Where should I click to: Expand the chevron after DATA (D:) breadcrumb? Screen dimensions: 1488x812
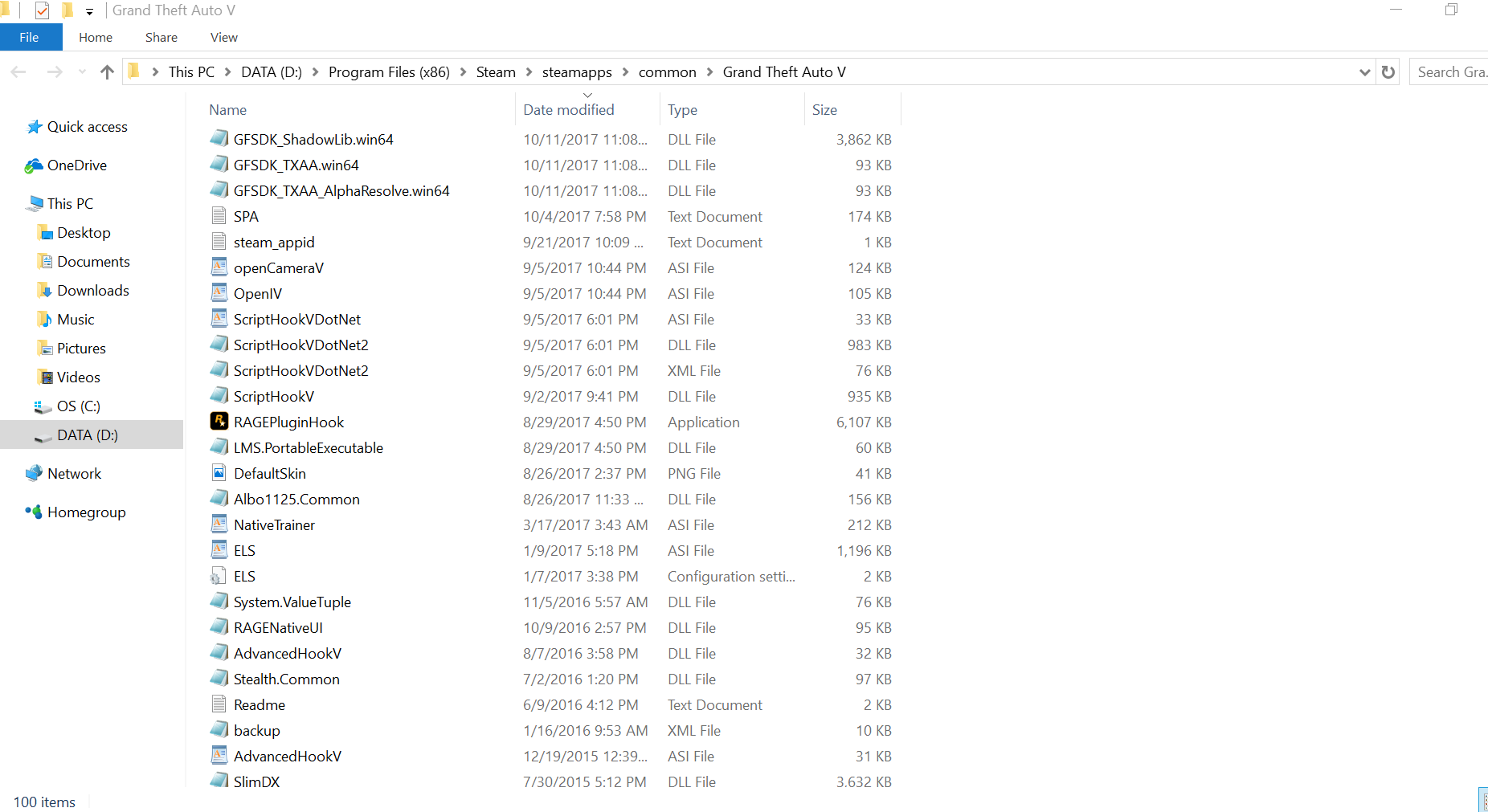(315, 72)
